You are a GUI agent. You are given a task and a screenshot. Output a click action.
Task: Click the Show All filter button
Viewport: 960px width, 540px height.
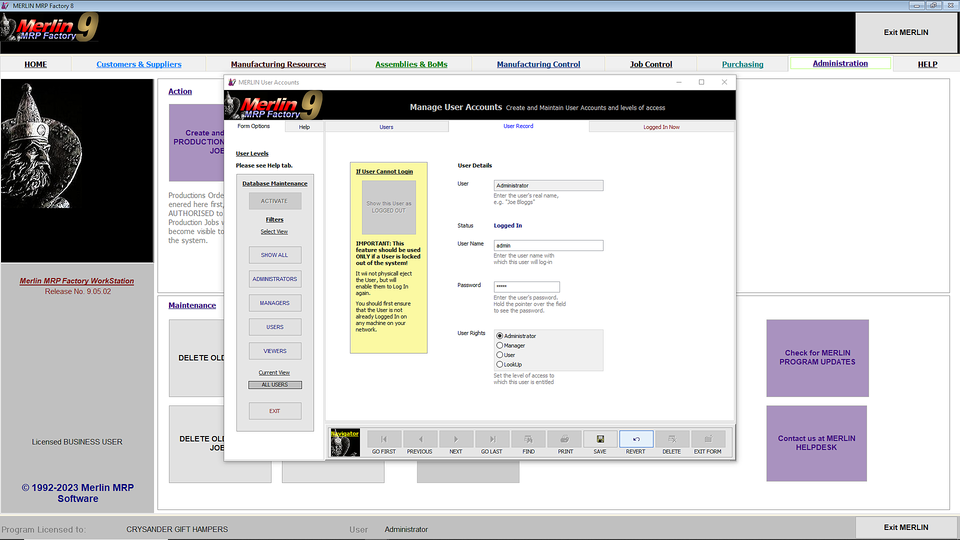point(274,255)
